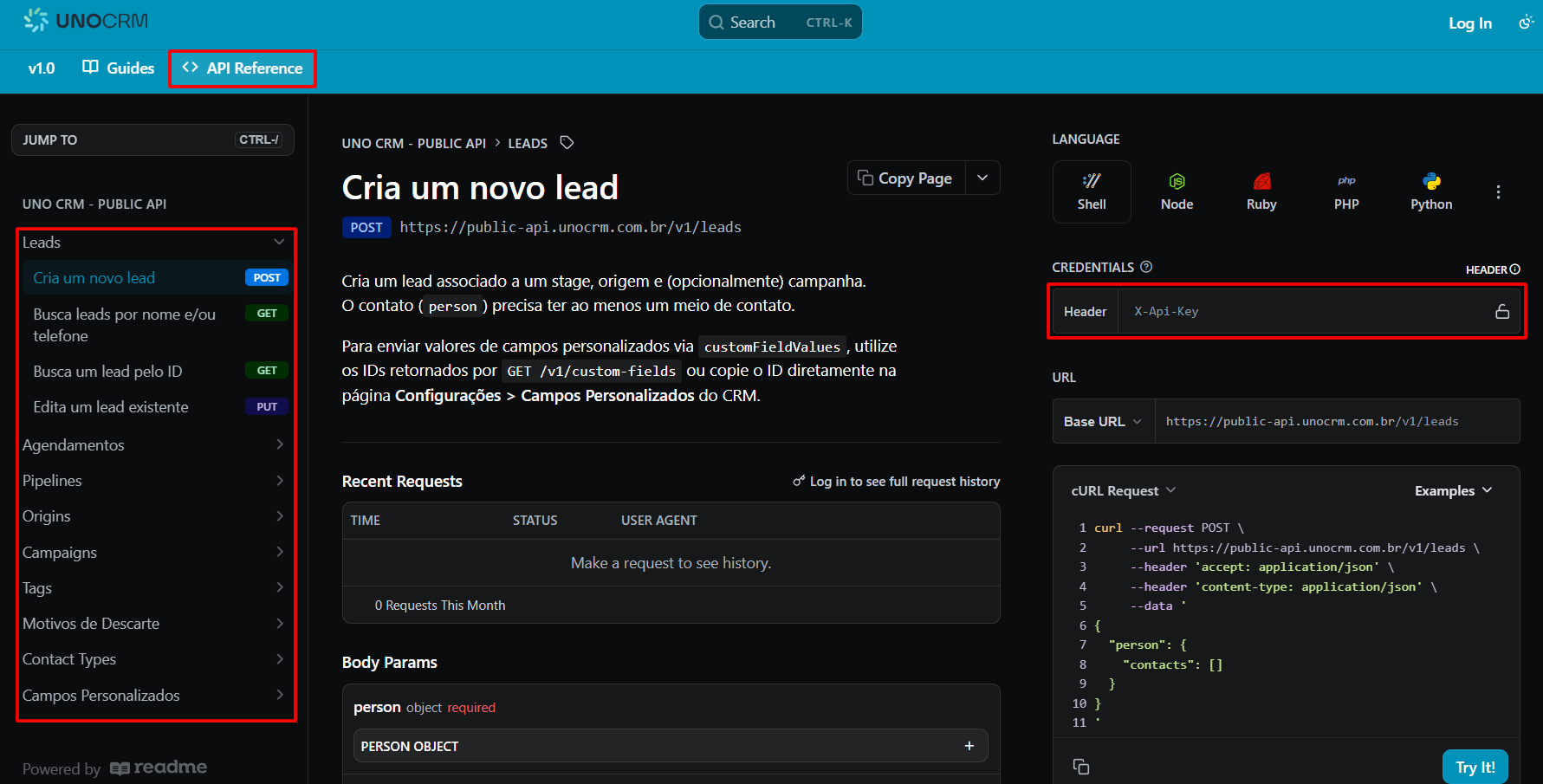Screen dimensions: 1543x784
Task: Expand the Campaigns section
Action: 154,552
